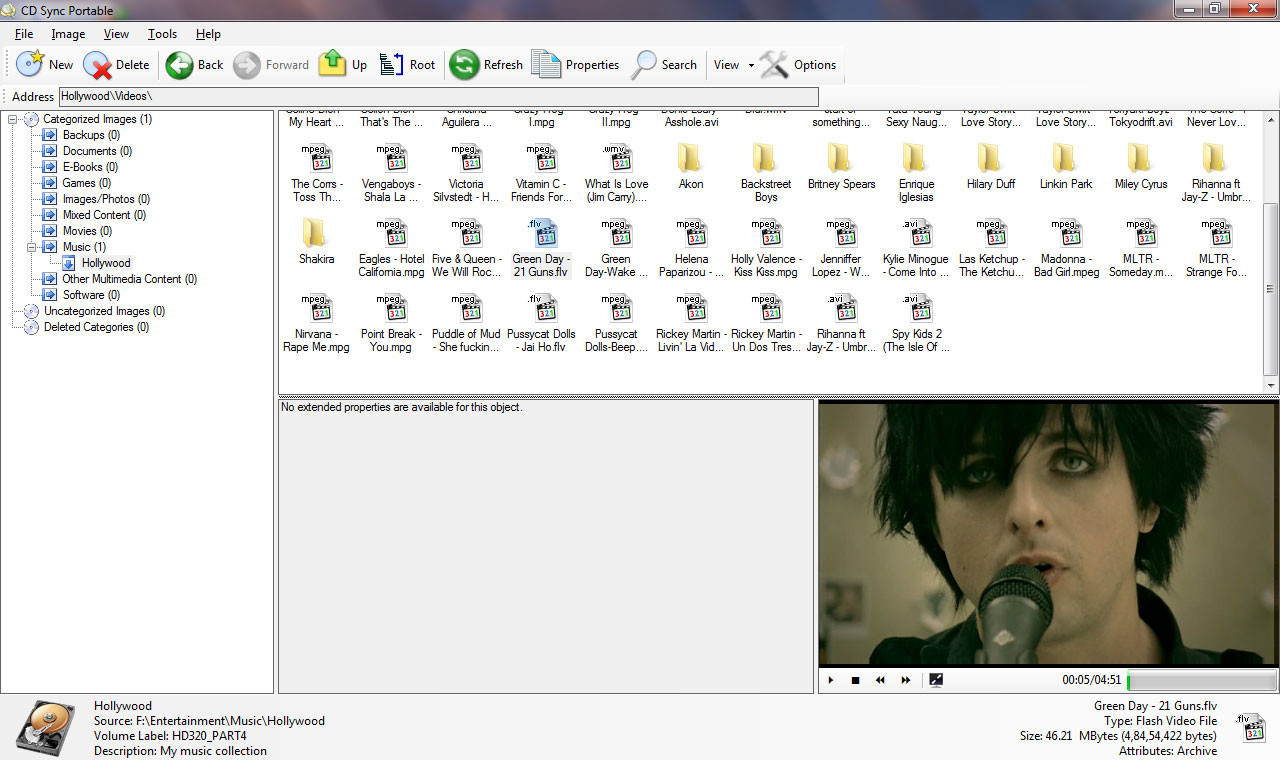Select Software category in tree
1280x760 pixels.
pos(91,295)
